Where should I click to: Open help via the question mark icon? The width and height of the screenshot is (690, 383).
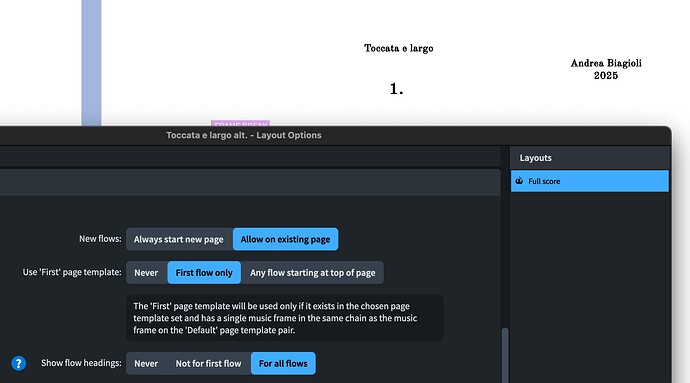click(18, 364)
